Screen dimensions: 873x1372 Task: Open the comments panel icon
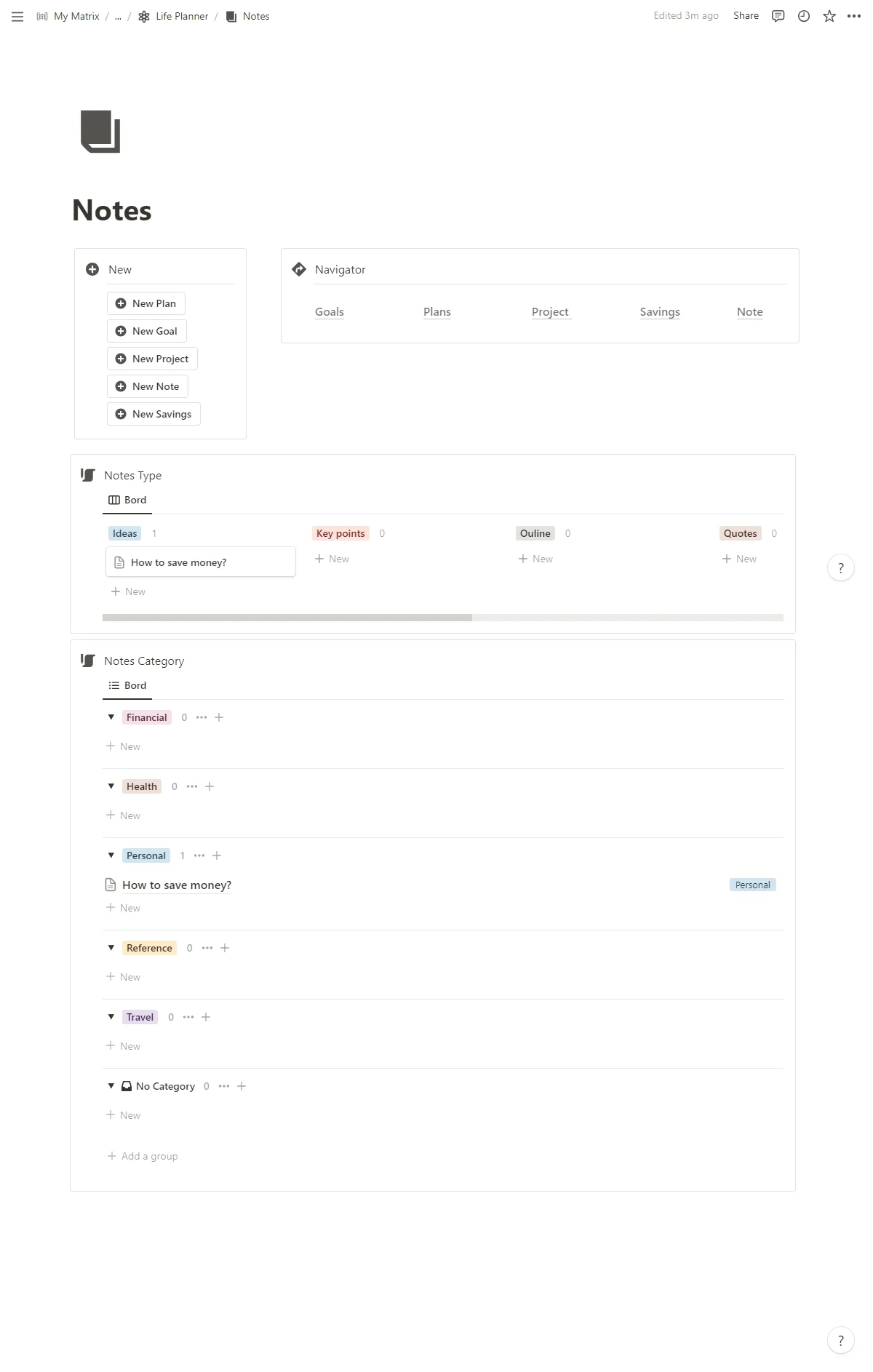pos(778,16)
